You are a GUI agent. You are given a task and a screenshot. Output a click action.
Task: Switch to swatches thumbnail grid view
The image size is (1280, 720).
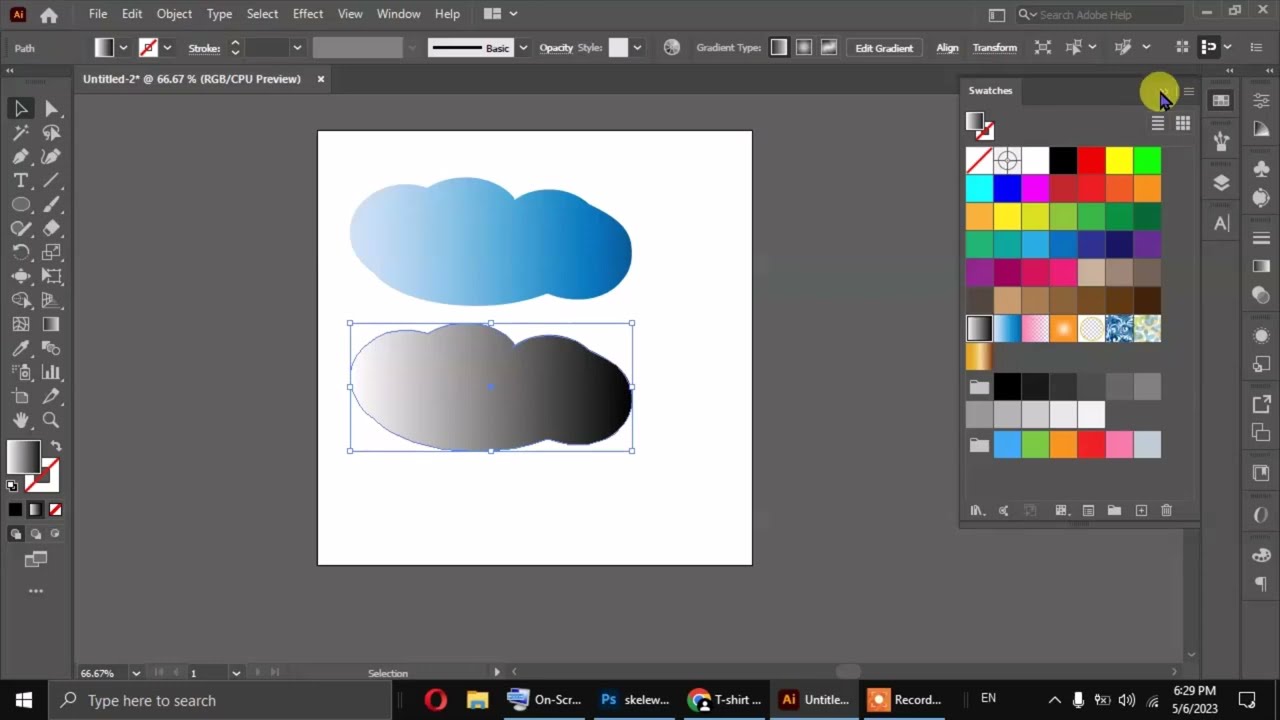pyautogui.click(x=1183, y=123)
